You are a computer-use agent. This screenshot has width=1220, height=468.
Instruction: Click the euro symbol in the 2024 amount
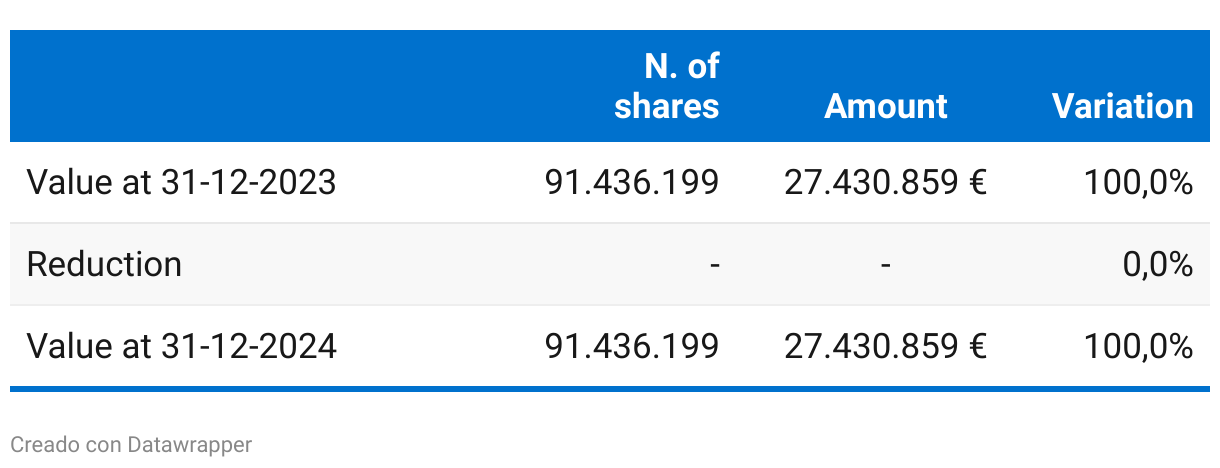pos(977,346)
